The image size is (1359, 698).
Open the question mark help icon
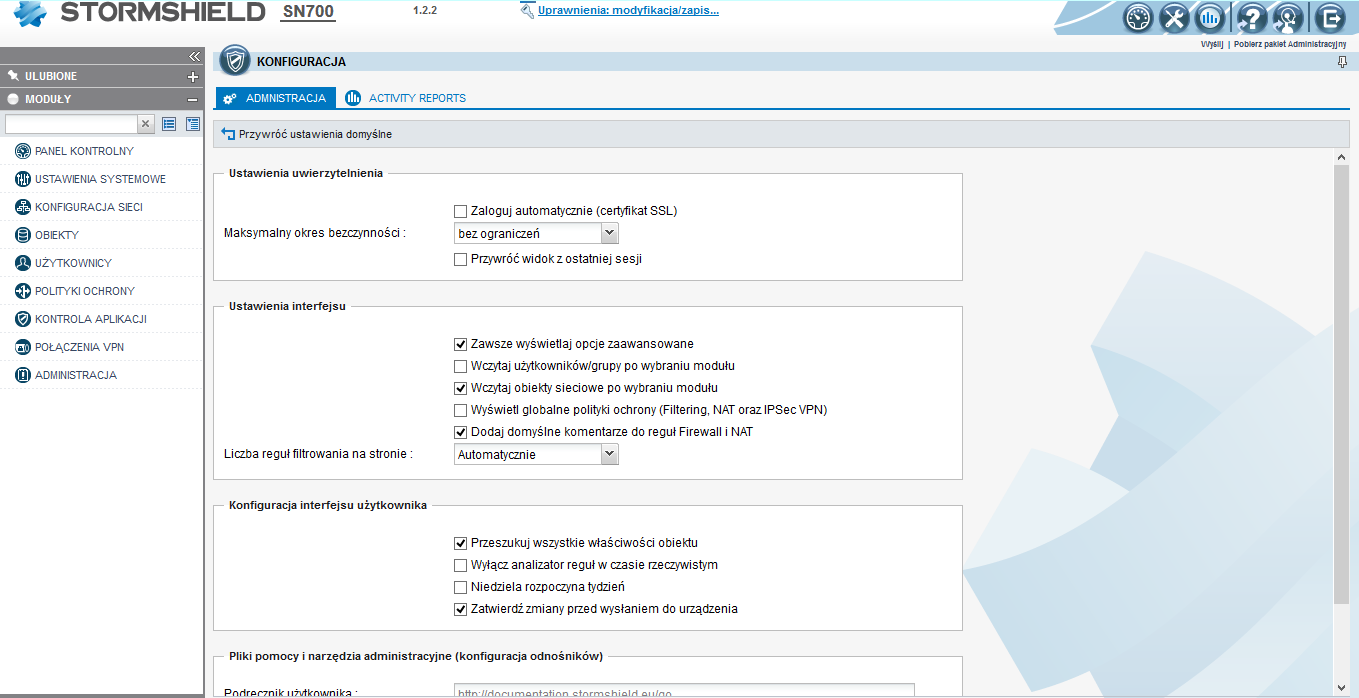(1252, 18)
